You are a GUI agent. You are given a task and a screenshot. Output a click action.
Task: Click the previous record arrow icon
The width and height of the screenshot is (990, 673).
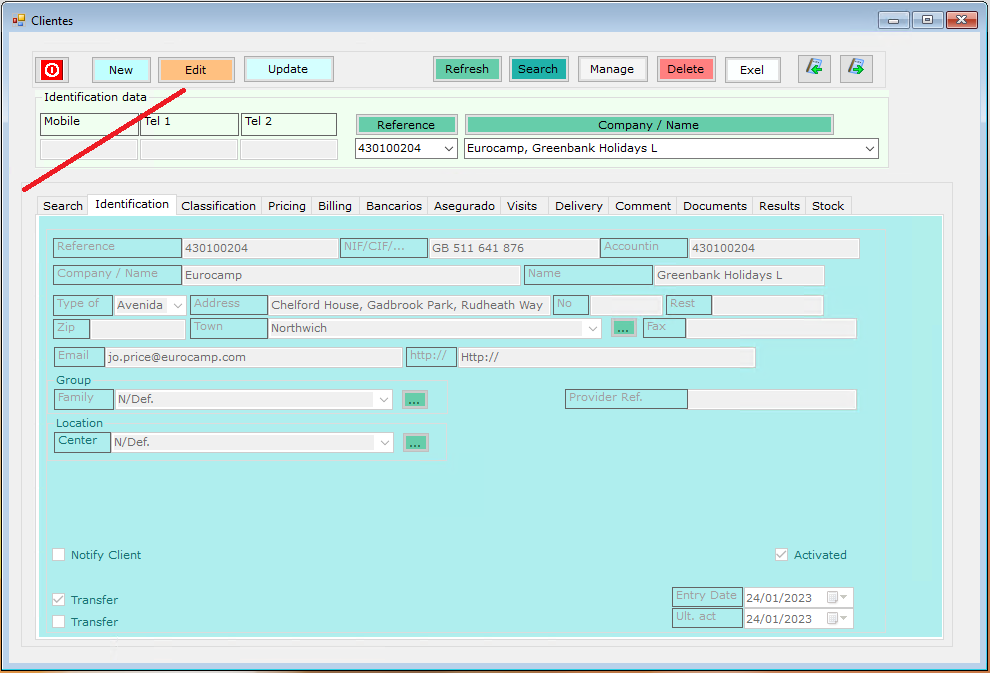tap(814, 68)
